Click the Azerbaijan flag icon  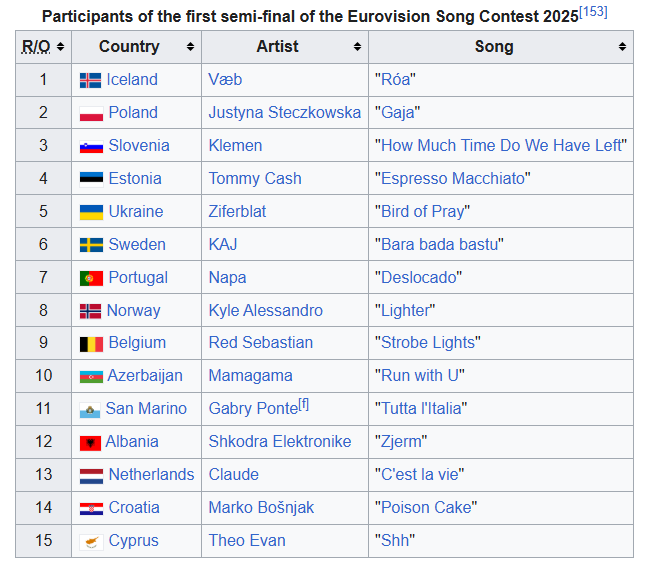click(x=91, y=377)
